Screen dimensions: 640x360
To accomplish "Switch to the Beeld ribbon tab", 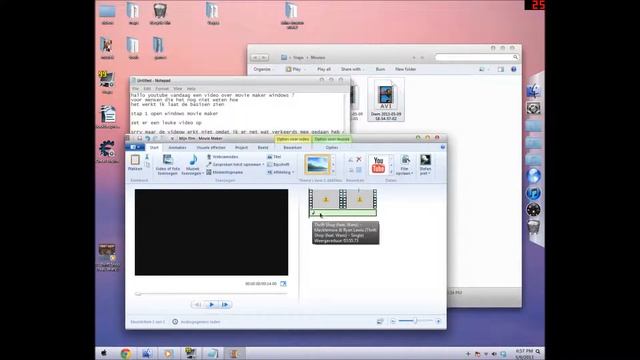I will (x=263, y=147).
